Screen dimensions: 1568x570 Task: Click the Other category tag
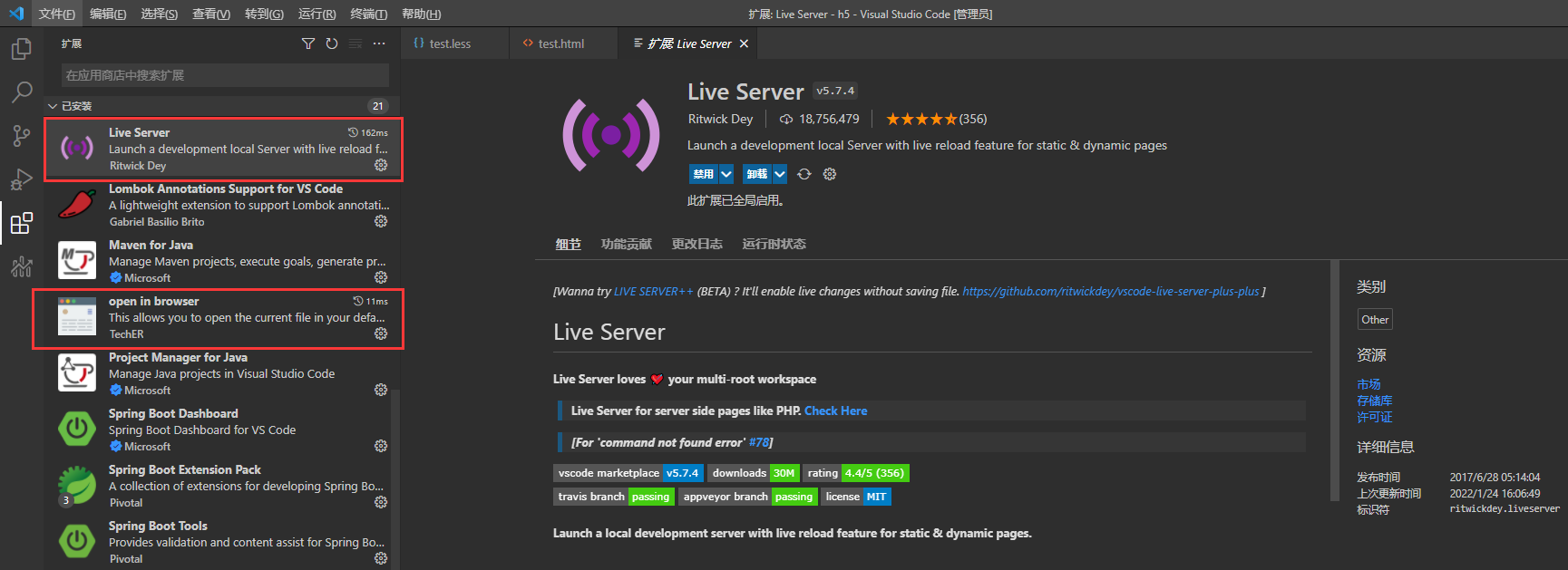coord(1375,319)
